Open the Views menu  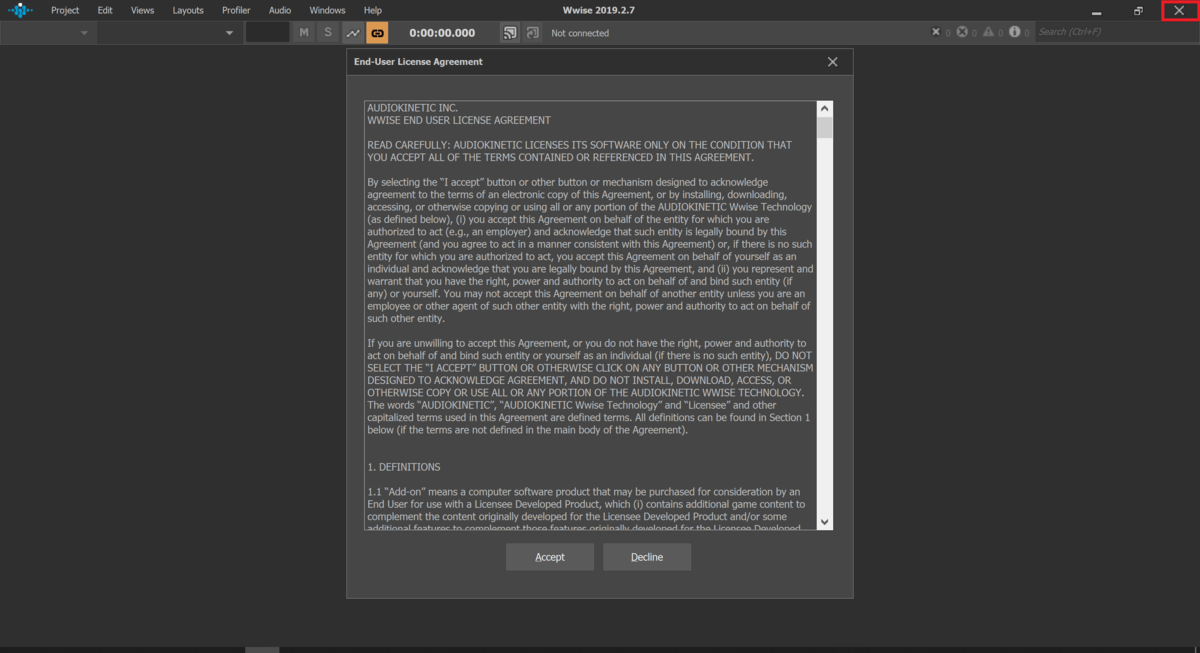pos(142,10)
